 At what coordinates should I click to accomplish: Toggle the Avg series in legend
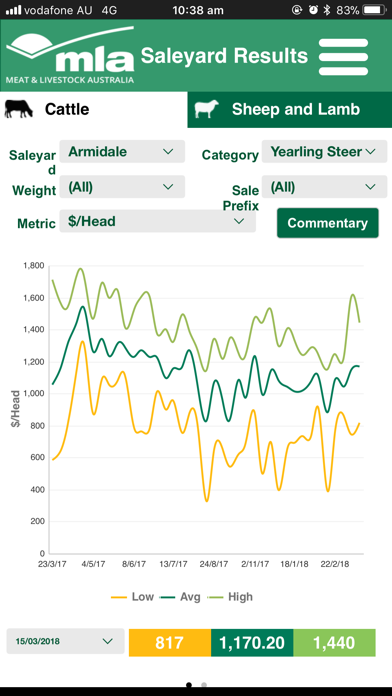[x=181, y=597]
